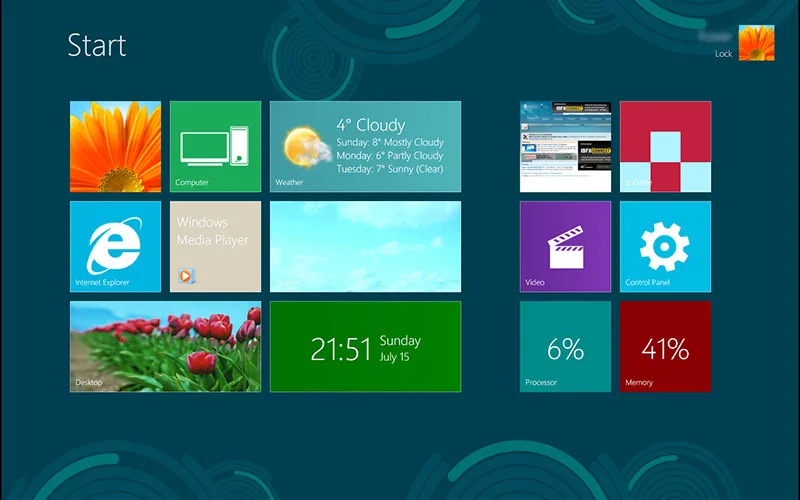Screen dimensions: 800x500
Task: Open the Computer tile
Action: tap(215, 146)
